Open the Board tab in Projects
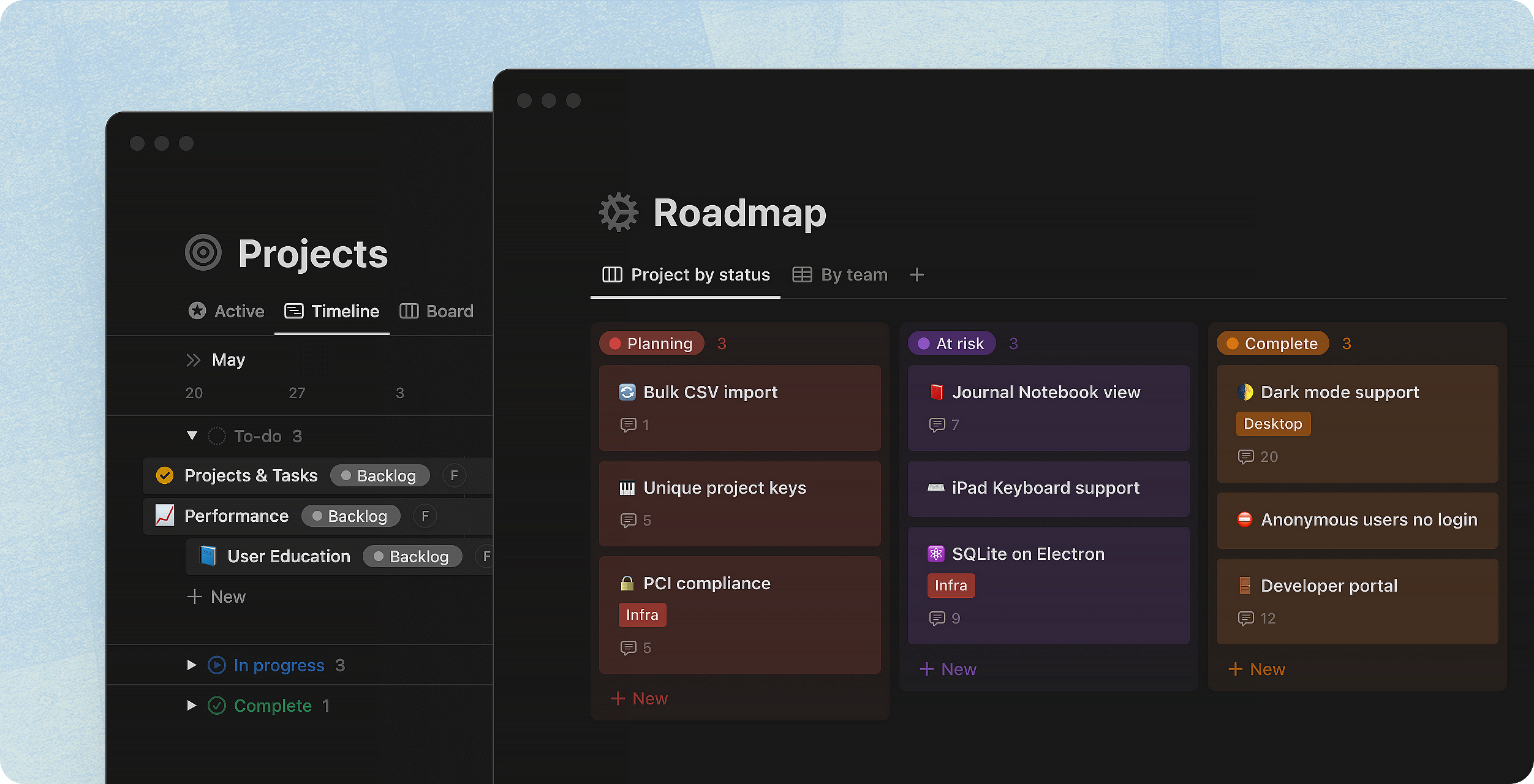Image resolution: width=1534 pixels, height=784 pixels. click(437, 311)
